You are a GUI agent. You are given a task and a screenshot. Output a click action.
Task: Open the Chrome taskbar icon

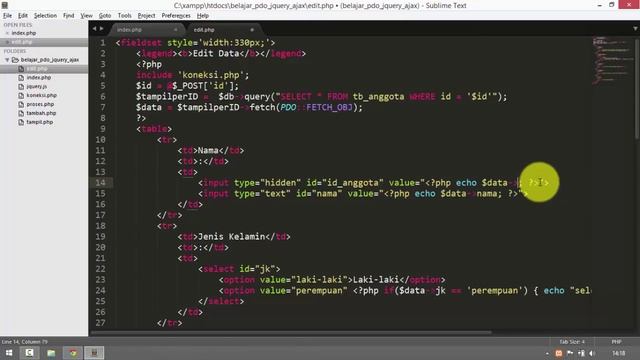coord(73,353)
